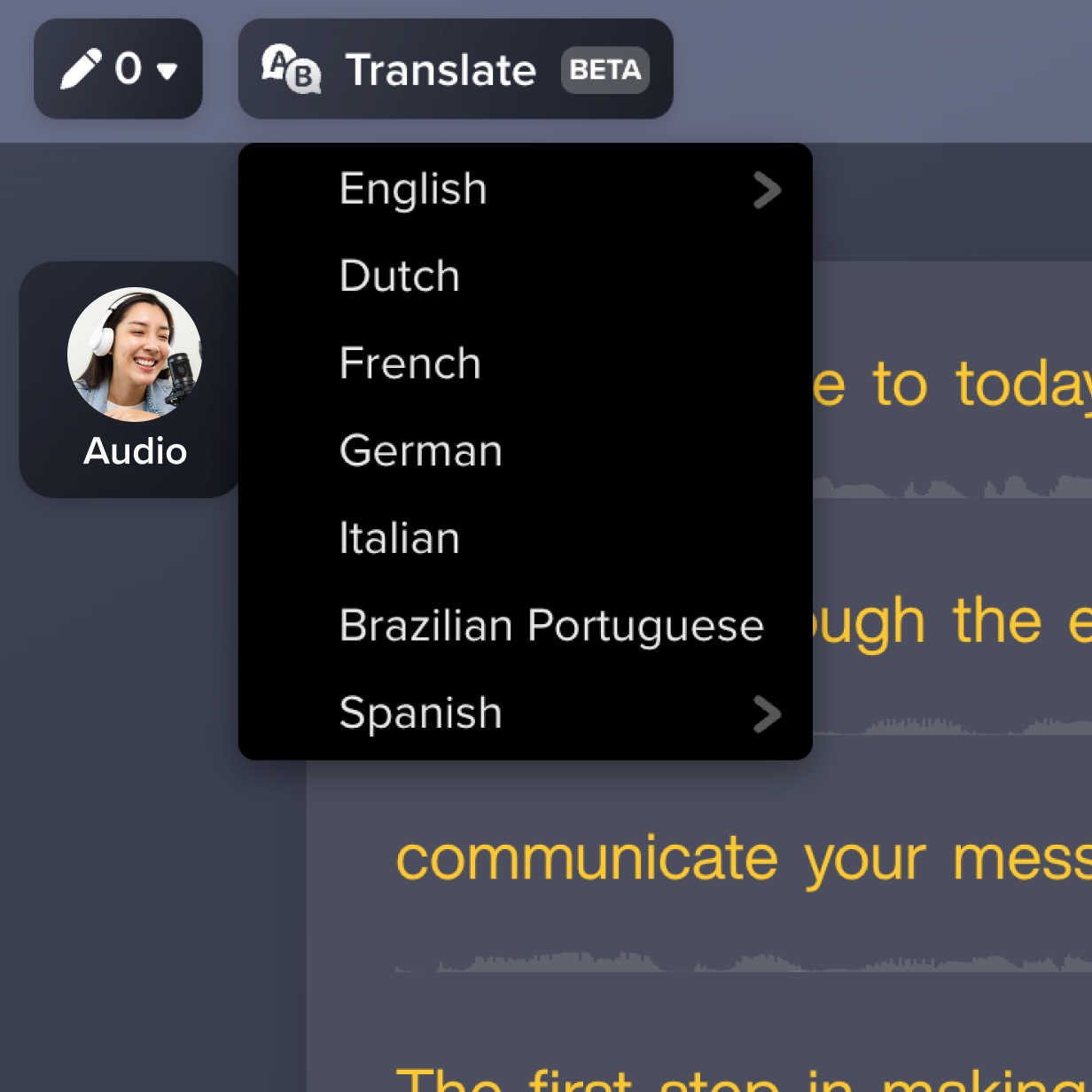Click the Audio track label
Screen dimensions: 1092x1092
tap(135, 452)
